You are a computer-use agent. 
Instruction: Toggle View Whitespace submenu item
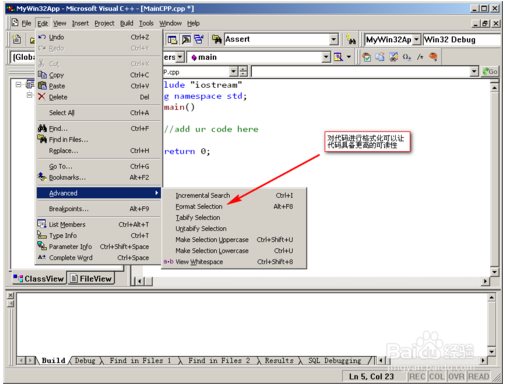(234, 262)
